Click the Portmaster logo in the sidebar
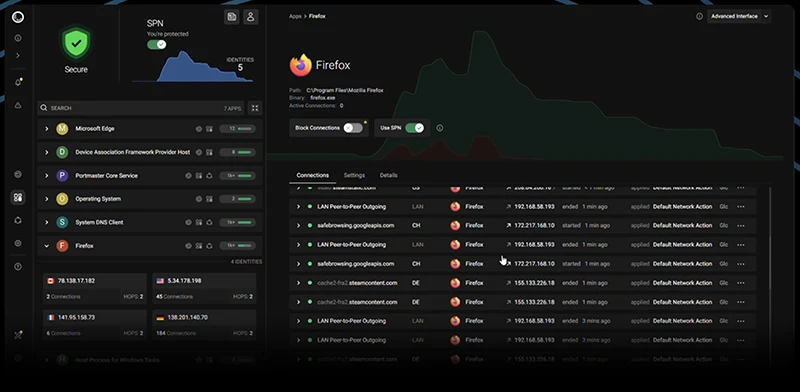The height and width of the screenshot is (392, 800). (18, 17)
